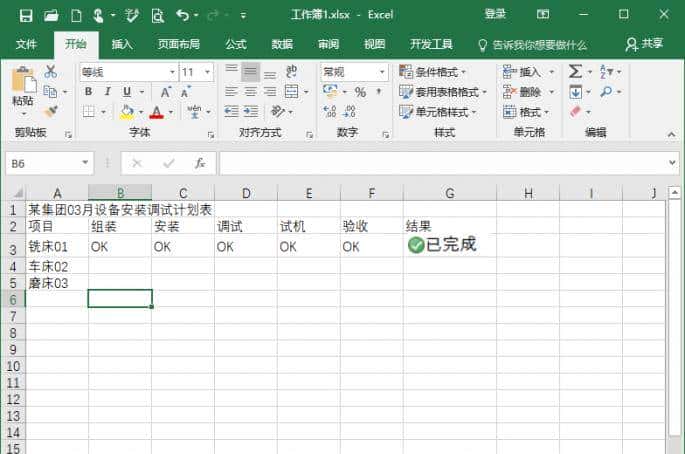Decrease the indent
Viewport: 685px width, 454px height.
click(231, 112)
